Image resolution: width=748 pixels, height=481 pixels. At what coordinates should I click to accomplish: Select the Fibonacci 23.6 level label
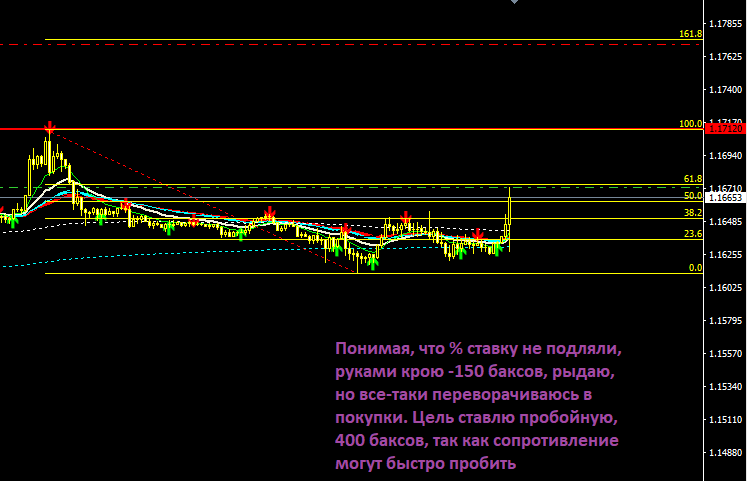(693, 234)
